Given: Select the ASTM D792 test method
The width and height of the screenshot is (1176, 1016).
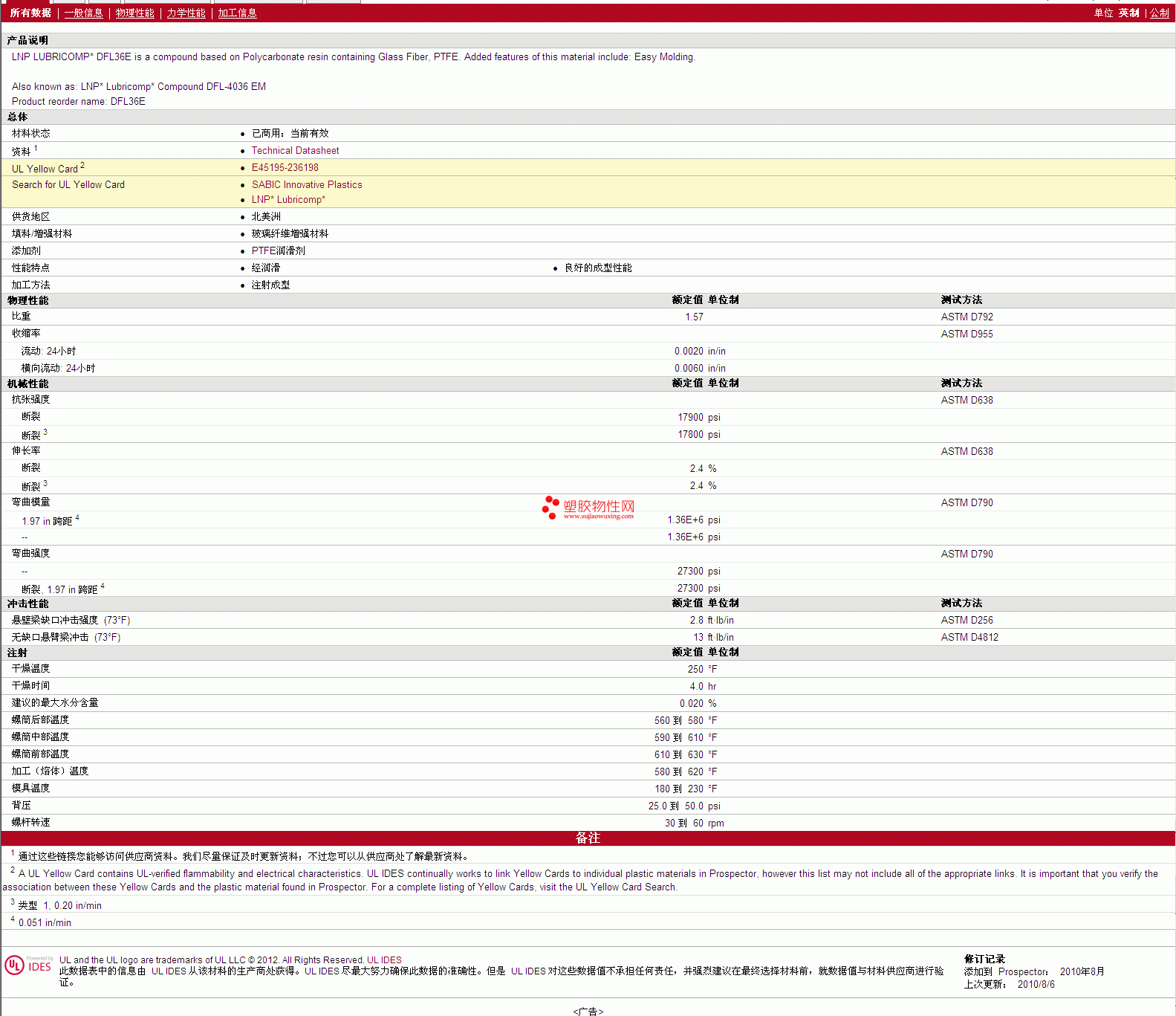Looking at the screenshot, I should [967, 317].
